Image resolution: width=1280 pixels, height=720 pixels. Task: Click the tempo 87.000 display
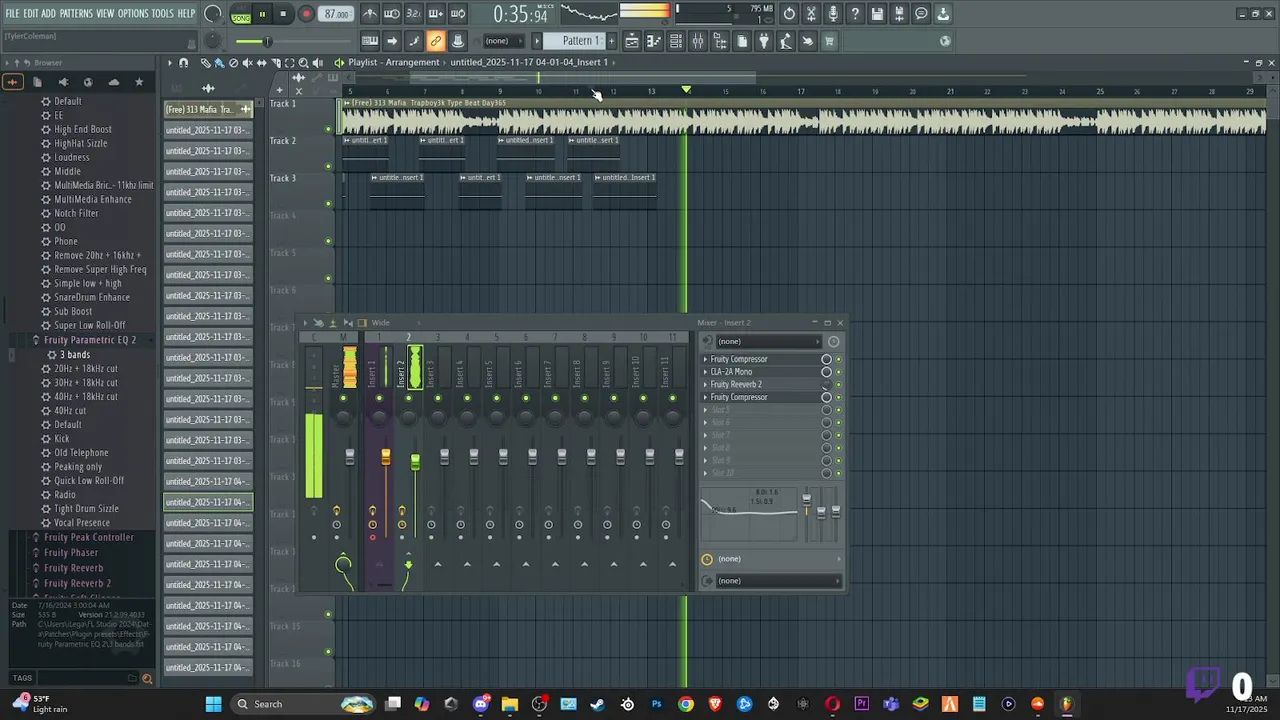click(337, 14)
